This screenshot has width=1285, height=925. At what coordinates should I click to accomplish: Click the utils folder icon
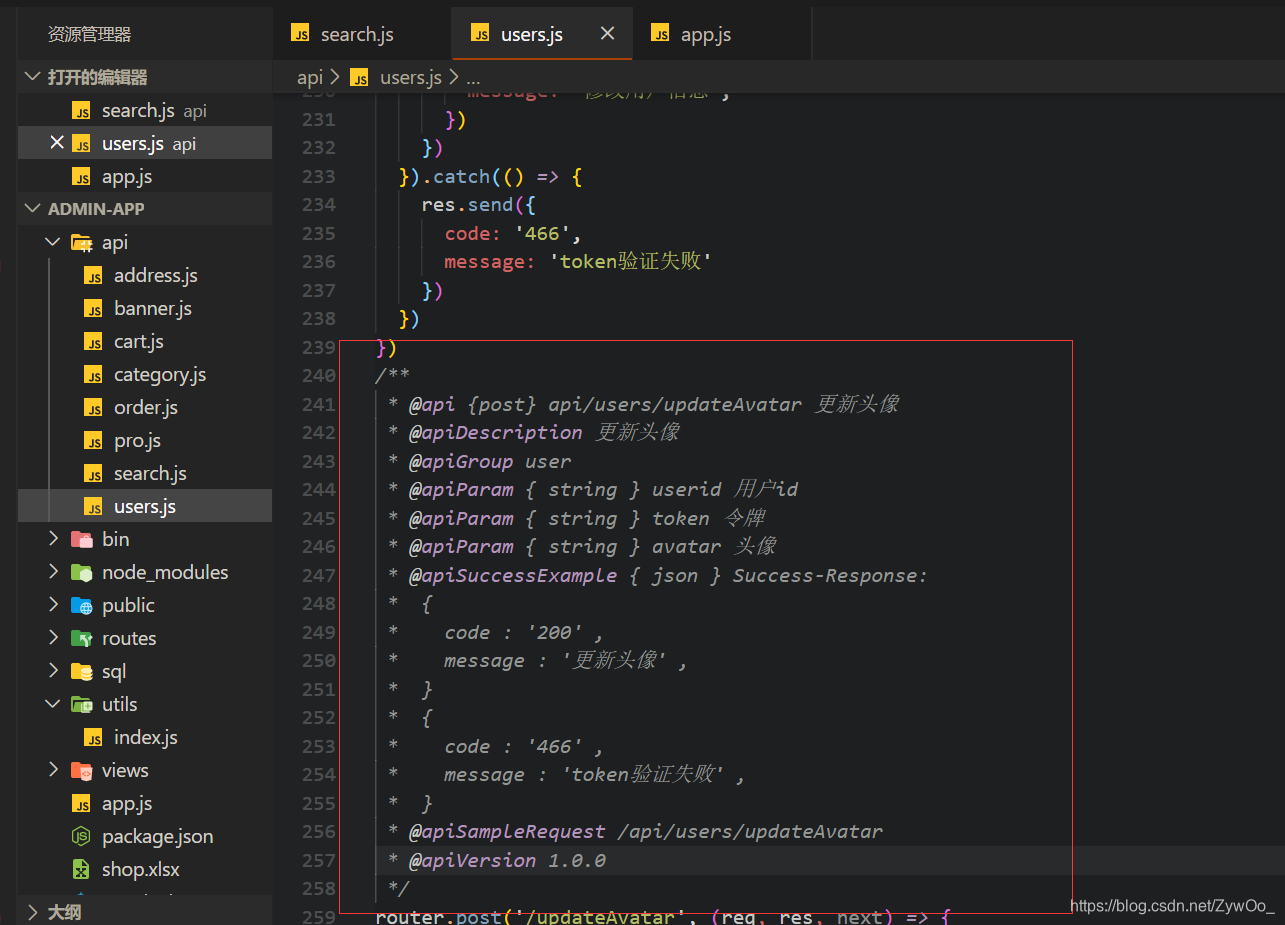[x=82, y=704]
